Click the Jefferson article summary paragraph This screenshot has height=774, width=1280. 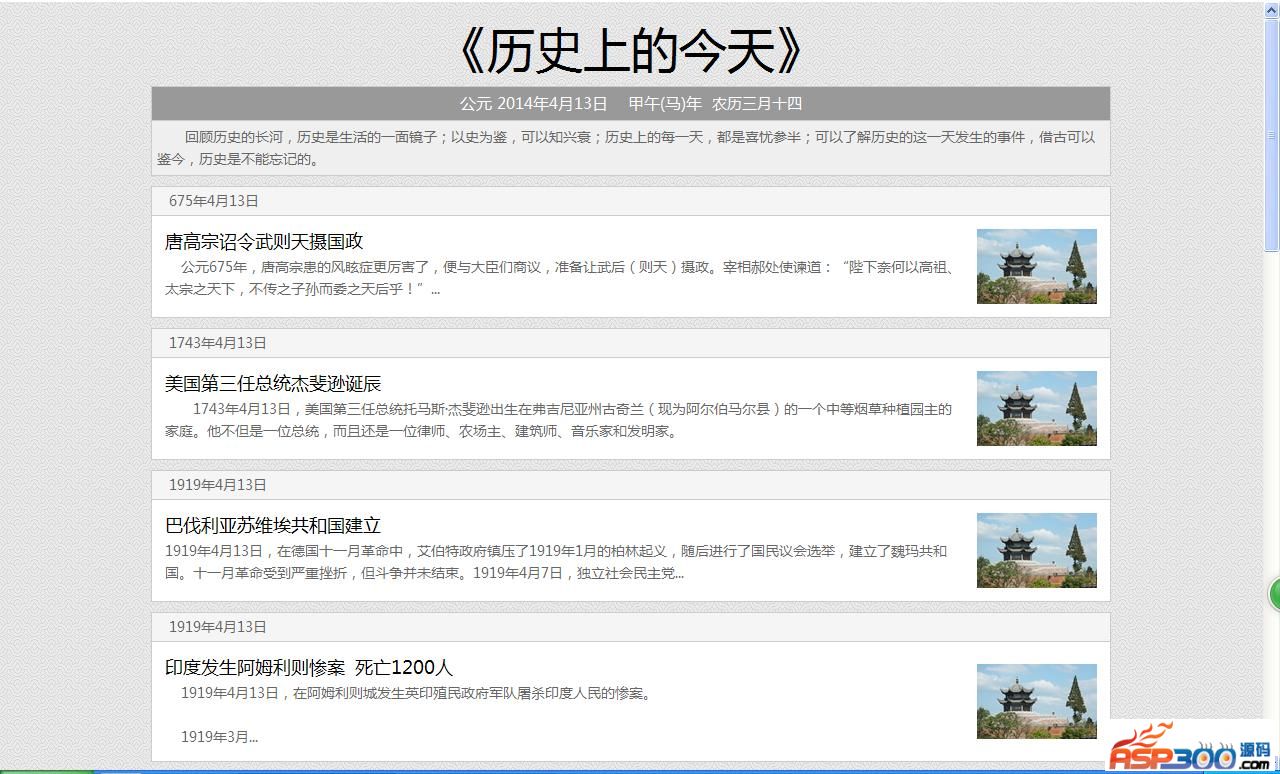point(560,420)
